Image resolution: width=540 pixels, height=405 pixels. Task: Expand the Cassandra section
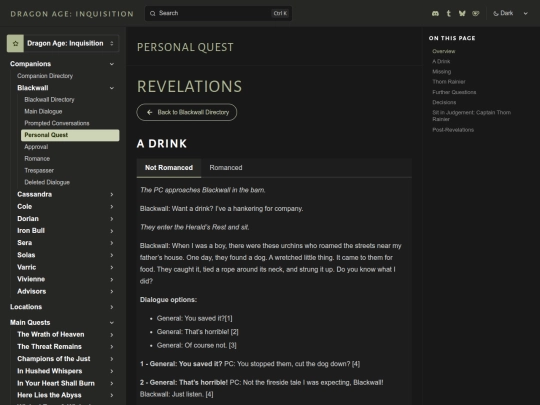112,195
